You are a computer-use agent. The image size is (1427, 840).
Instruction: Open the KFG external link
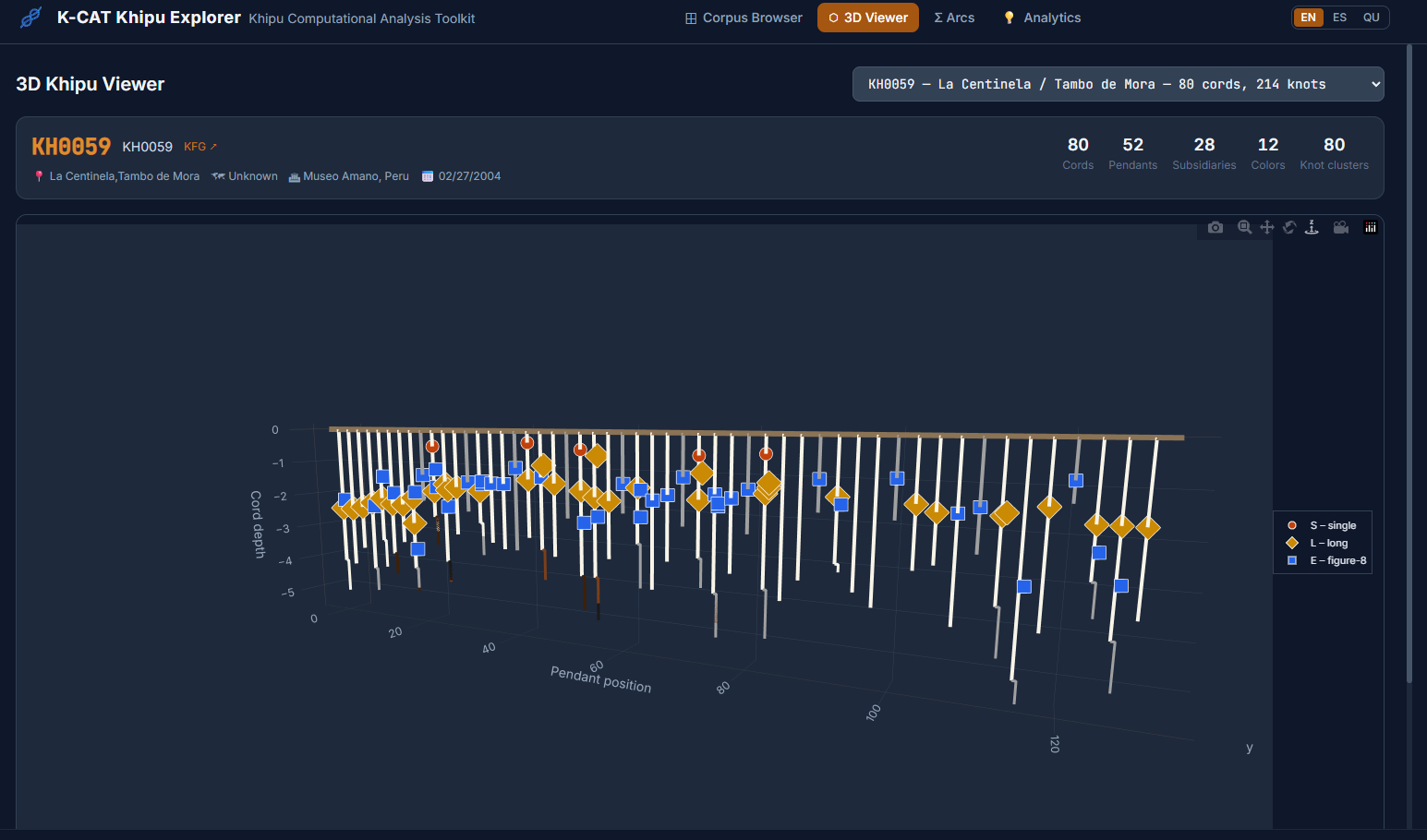point(200,147)
